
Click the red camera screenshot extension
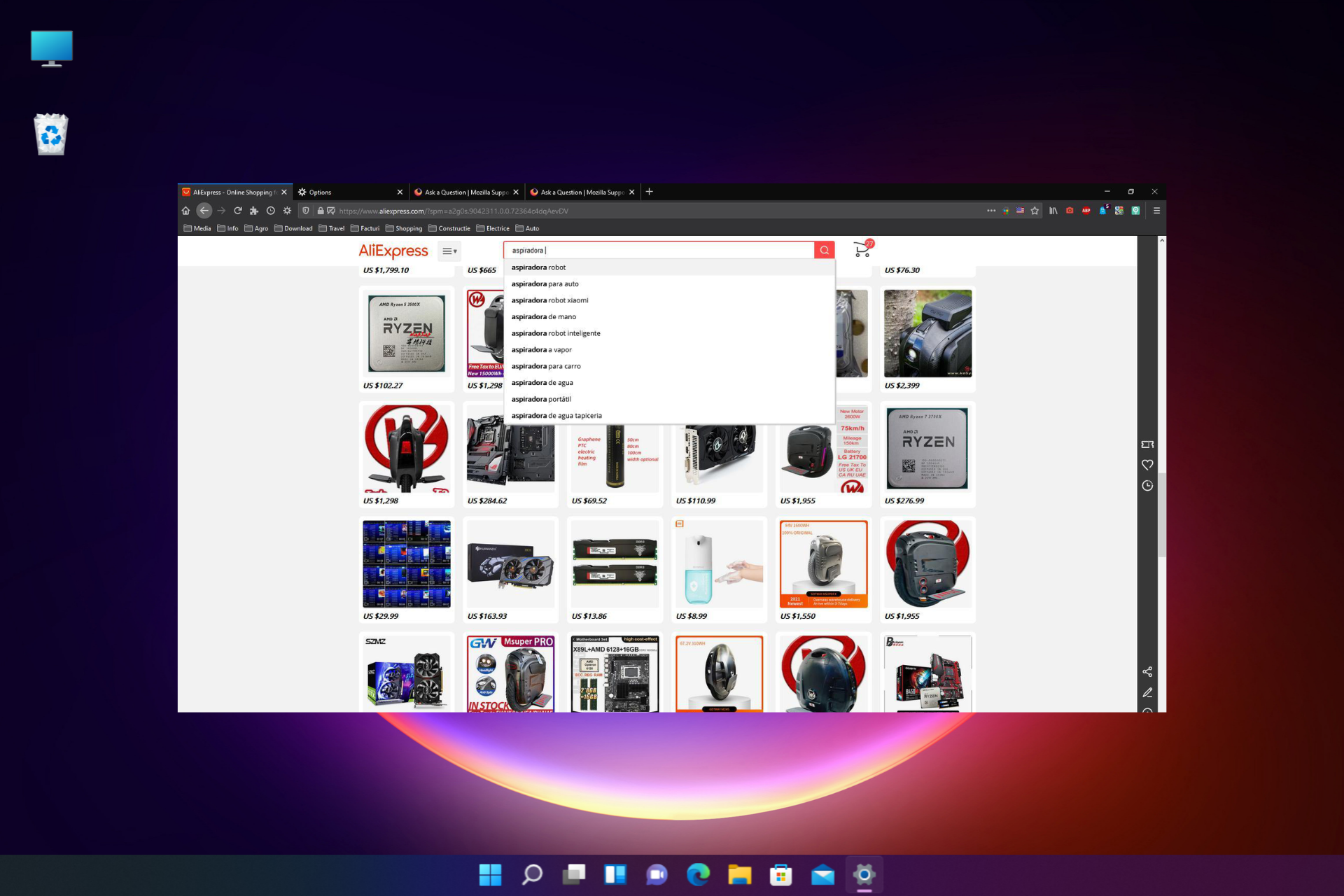click(x=1070, y=211)
